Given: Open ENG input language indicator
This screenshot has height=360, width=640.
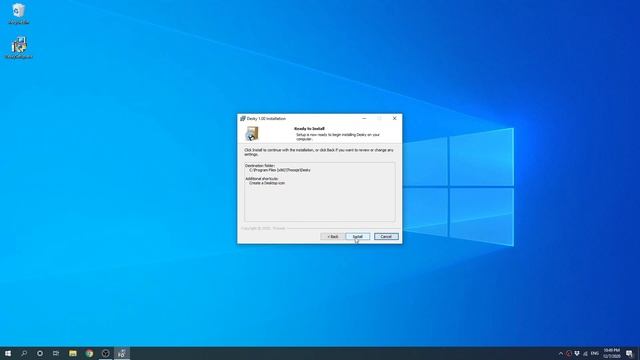Looking at the screenshot, I should [x=595, y=353].
